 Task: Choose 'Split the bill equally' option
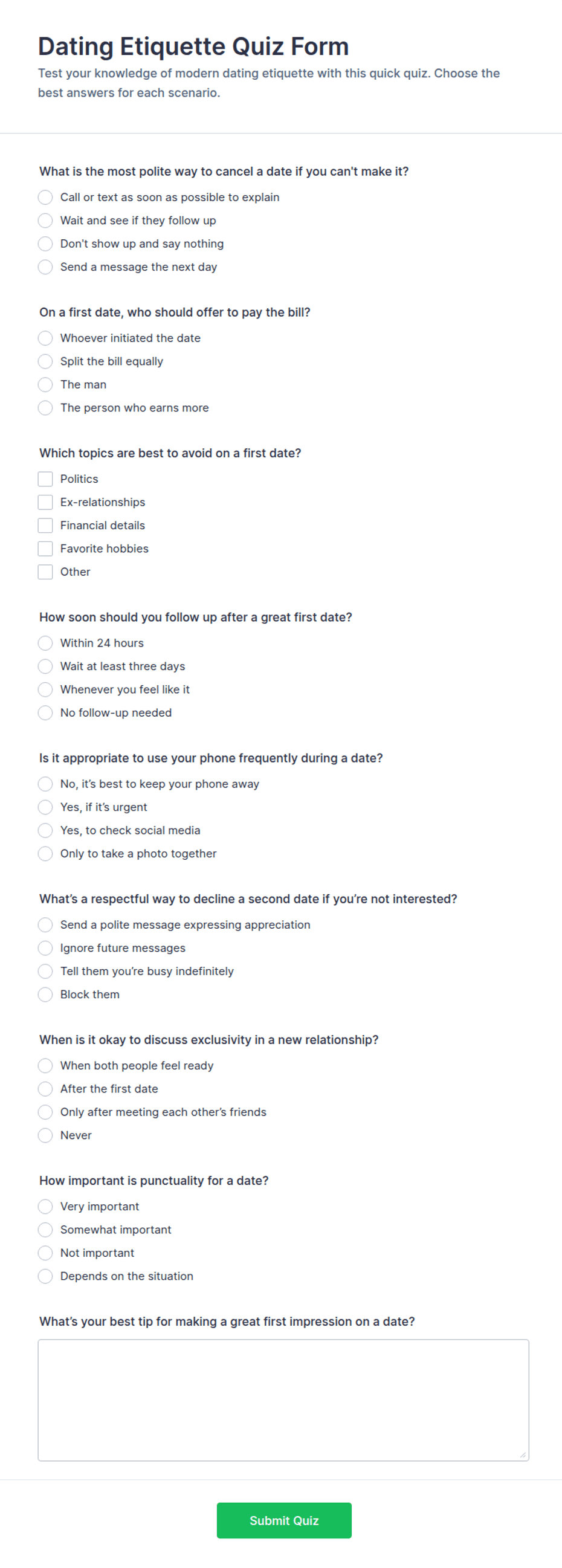[x=45, y=361]
